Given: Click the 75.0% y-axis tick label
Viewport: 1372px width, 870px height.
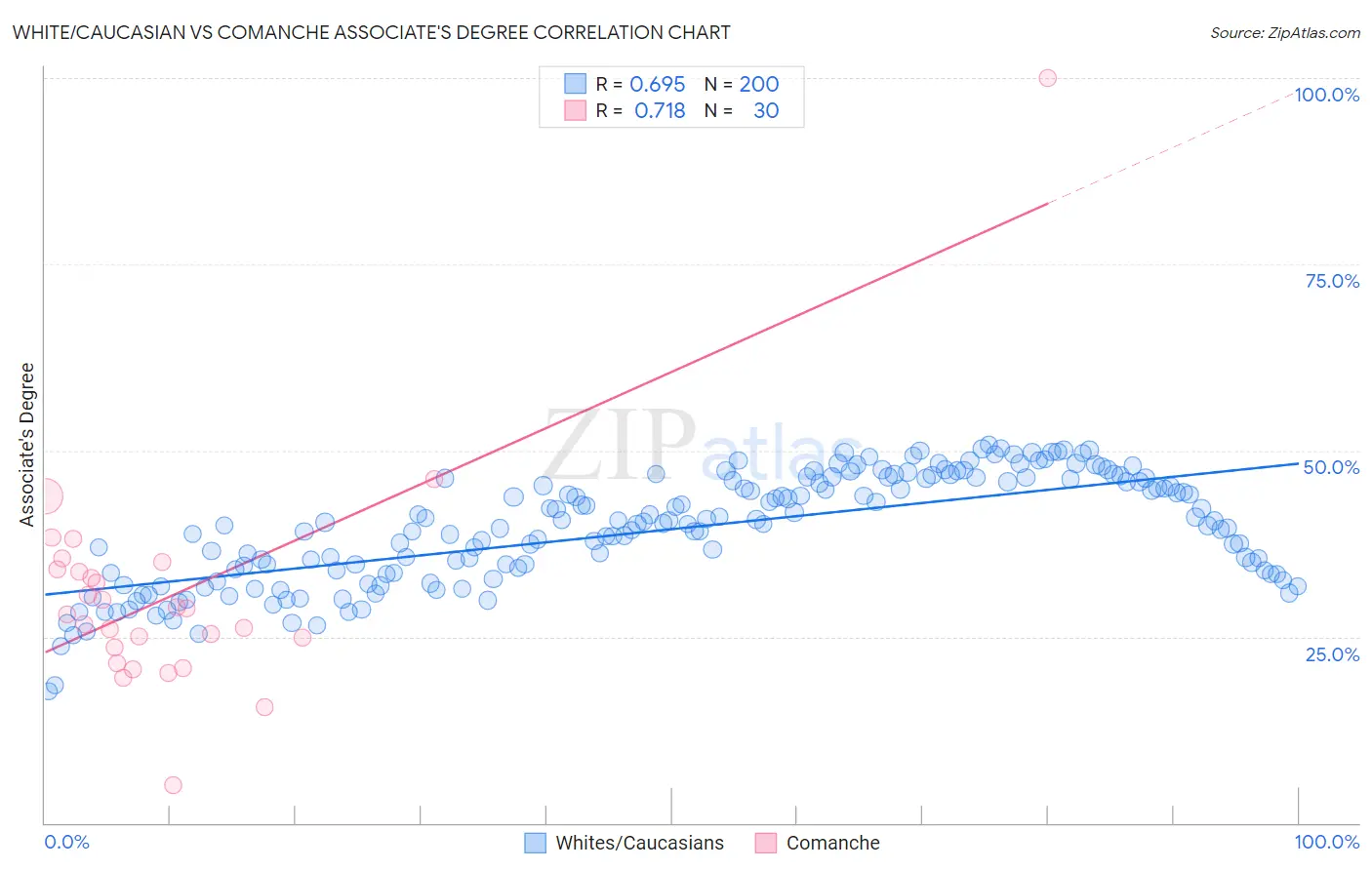Looking at the screenshot, I should click(1332, 281).
